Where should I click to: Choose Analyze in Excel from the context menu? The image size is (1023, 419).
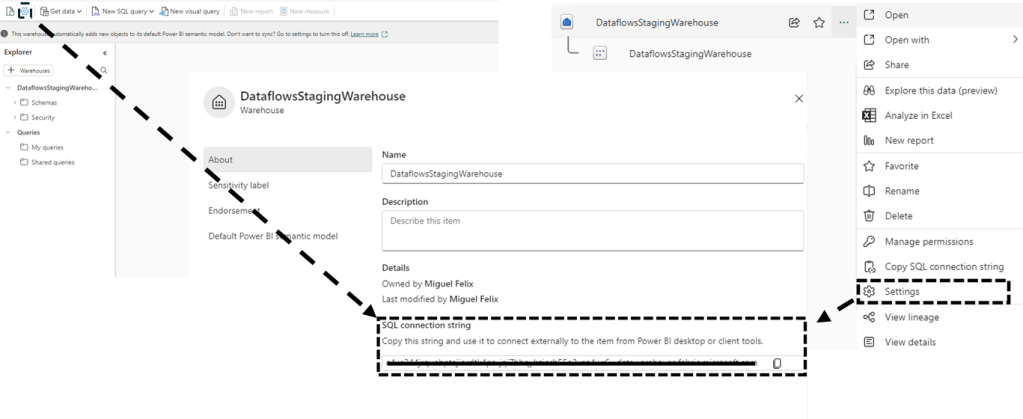point(918,115)
